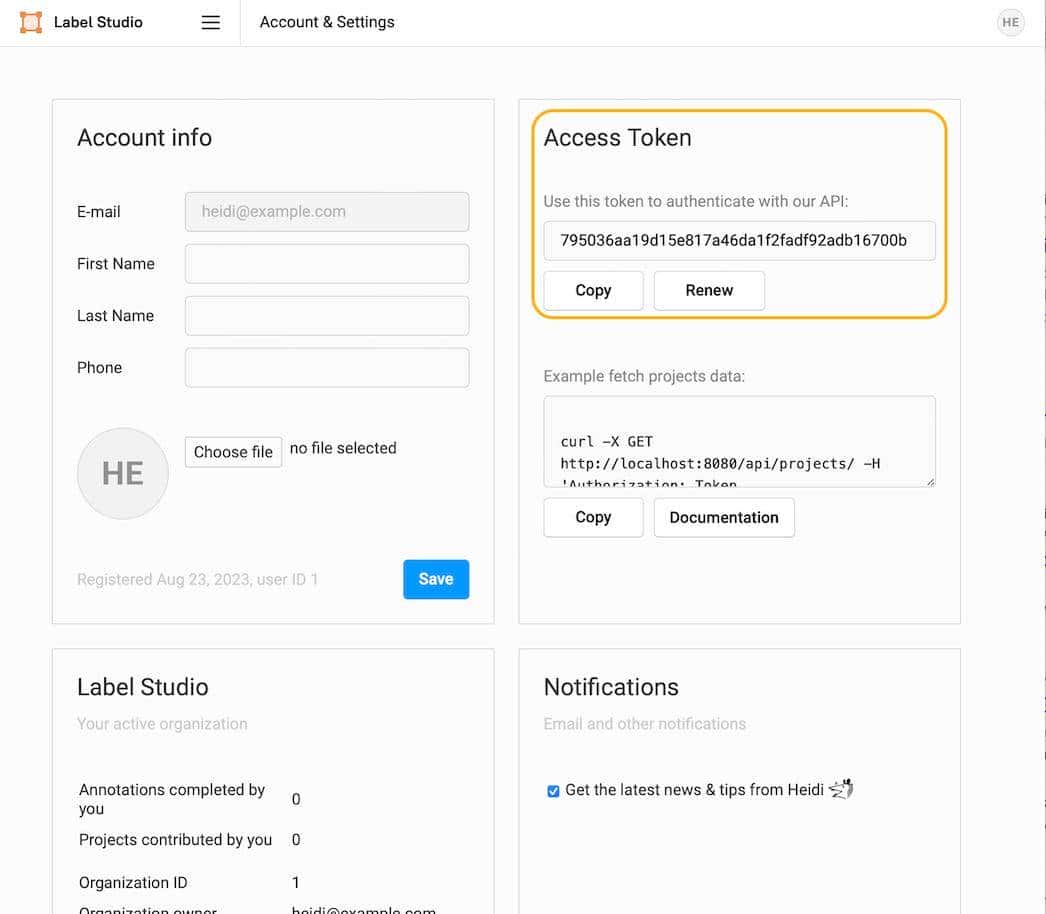Click the disabled E-mail field
The width and height of the screenshot is (1046, 914).
pyautogui.click(x=327, y=212)
